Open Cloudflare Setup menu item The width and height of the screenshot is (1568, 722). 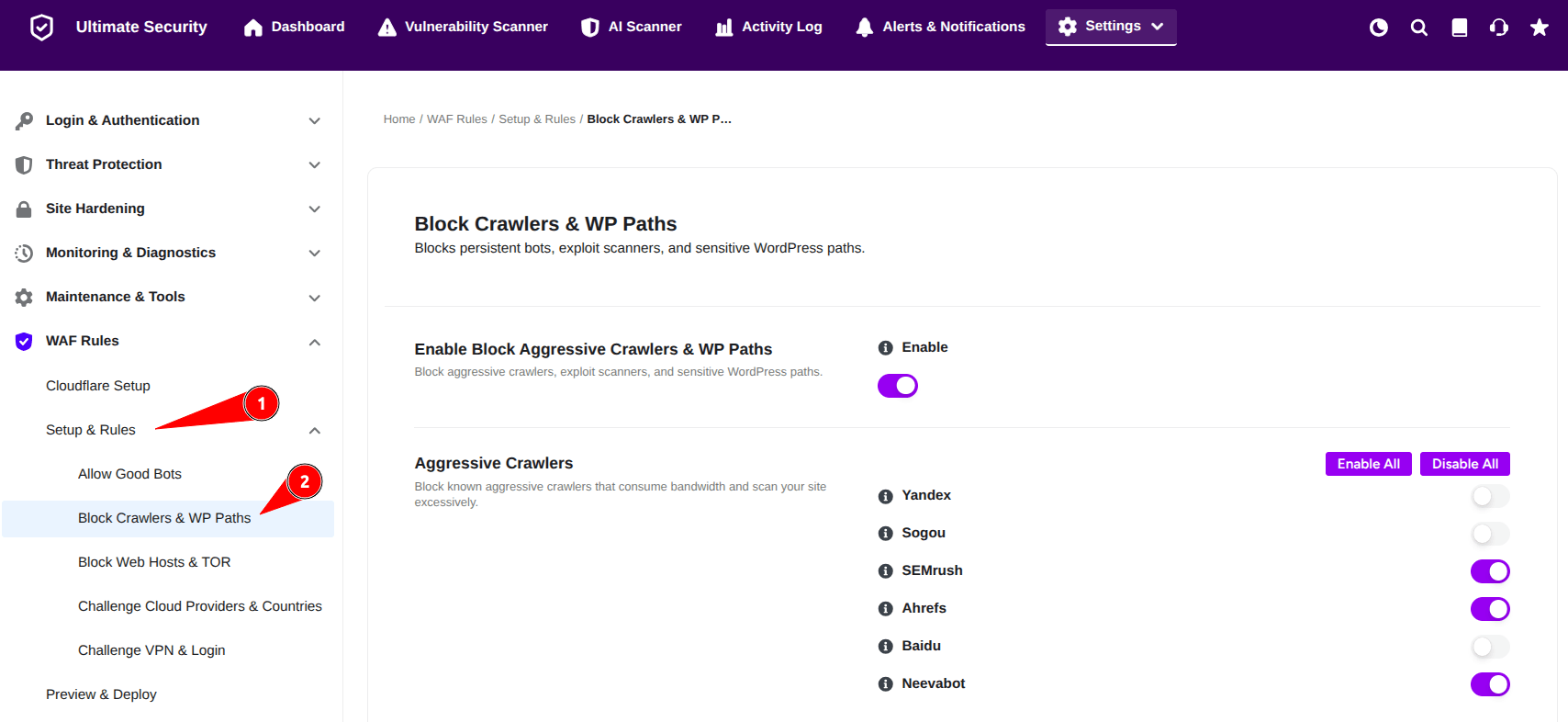98,386
